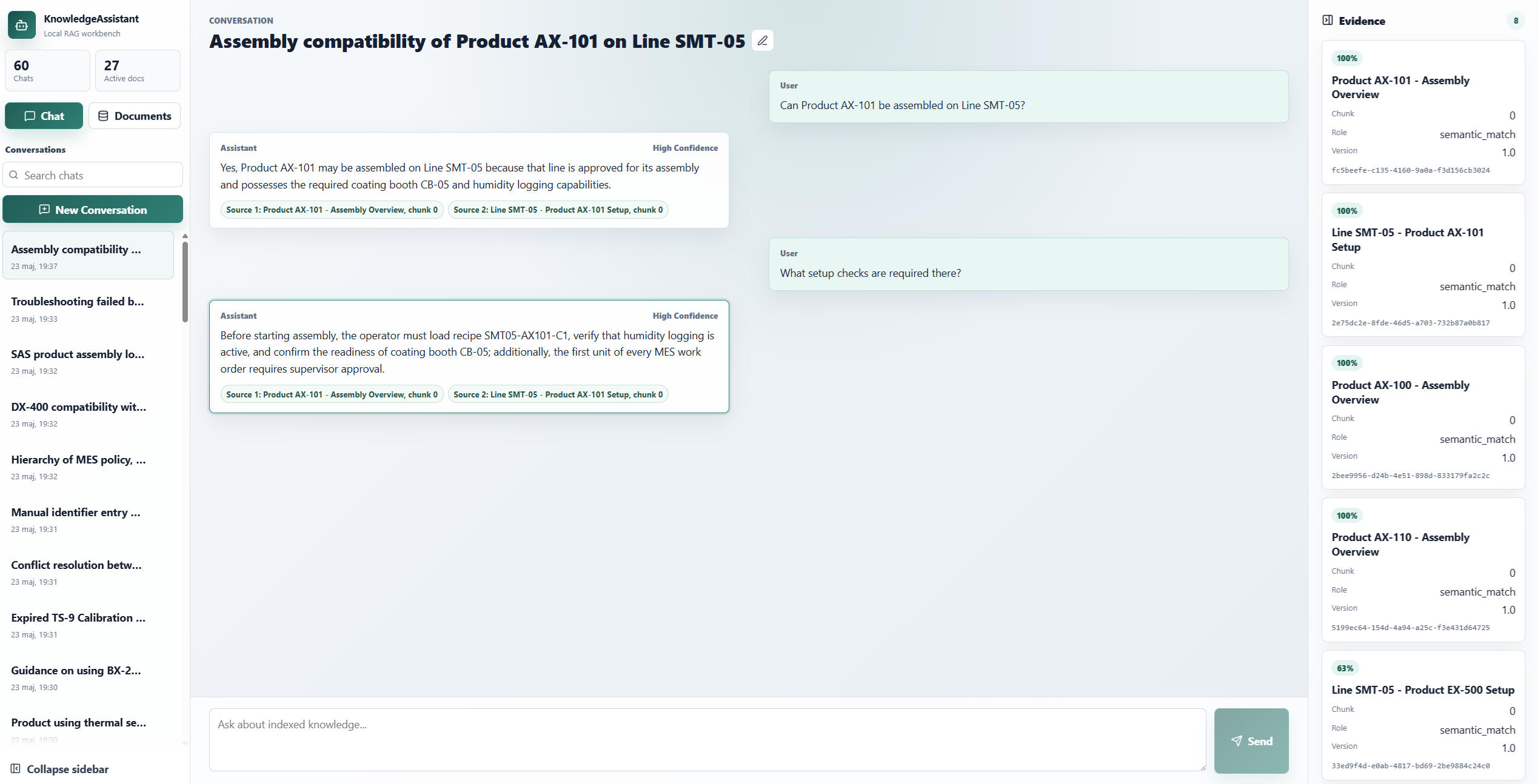Click the Conversations section label
1538x784 pixels.
[35, 150]
